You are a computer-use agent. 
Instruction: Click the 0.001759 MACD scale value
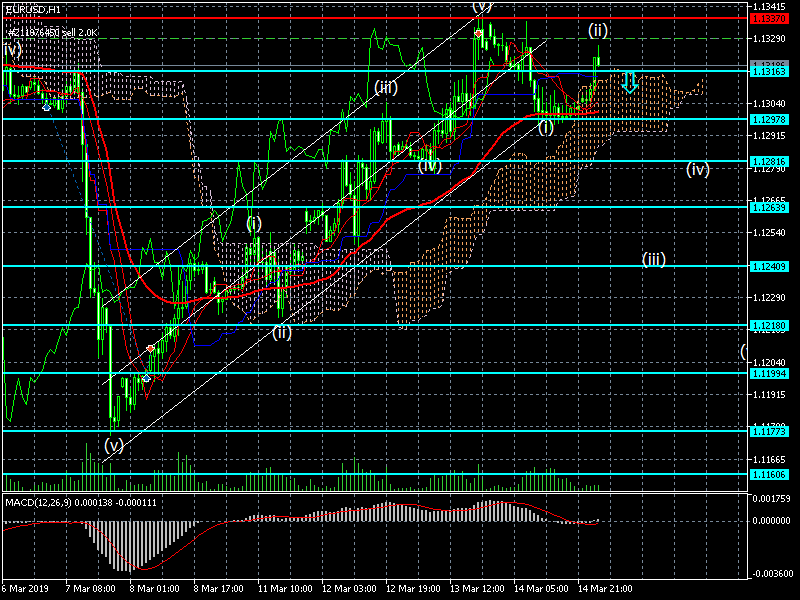(x=771, y=498)
